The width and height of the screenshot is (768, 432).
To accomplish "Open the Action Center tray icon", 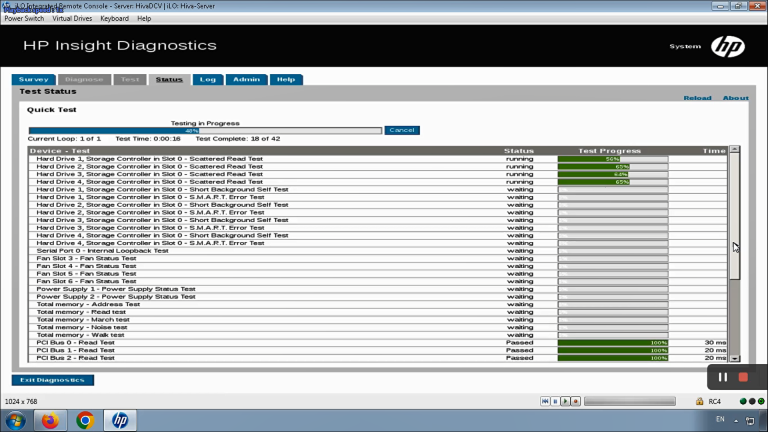I will pyautogui.click(x=750, y=420).
